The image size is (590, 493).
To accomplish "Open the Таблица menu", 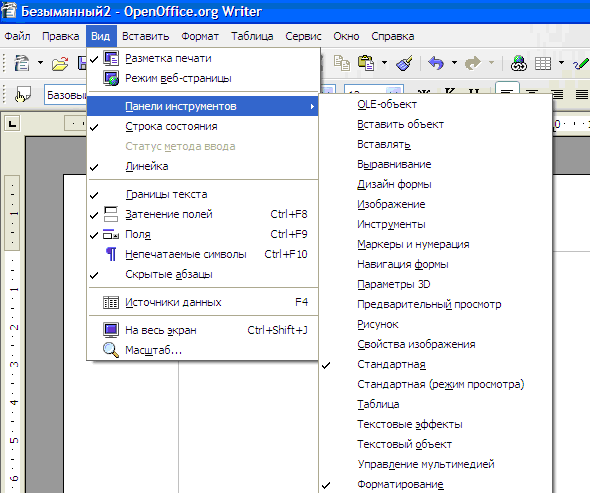I will 252,36.
